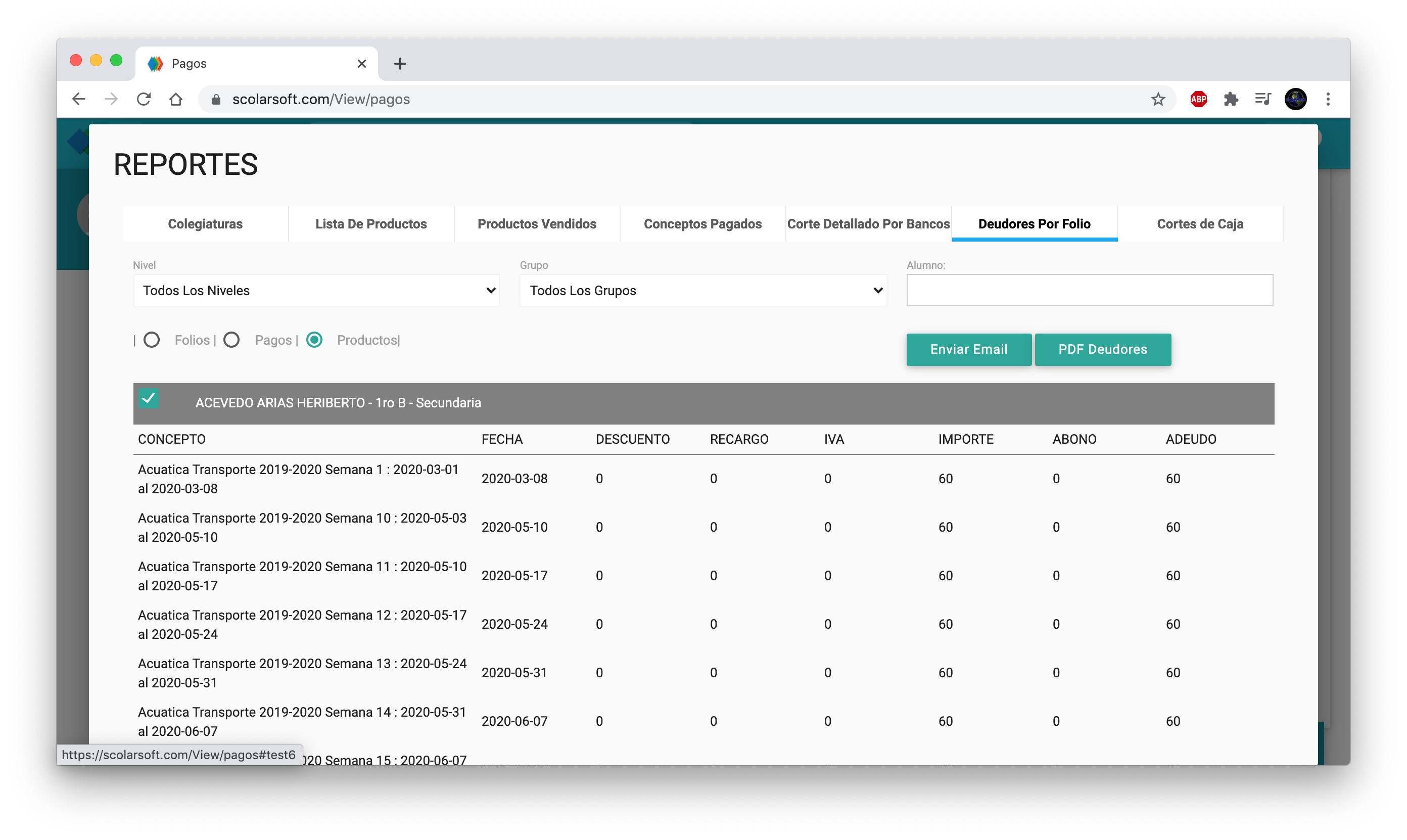1407x840 pixels.
Task: Select the Folios radio option
Action: pyautogui.click(x=151, y=340)
